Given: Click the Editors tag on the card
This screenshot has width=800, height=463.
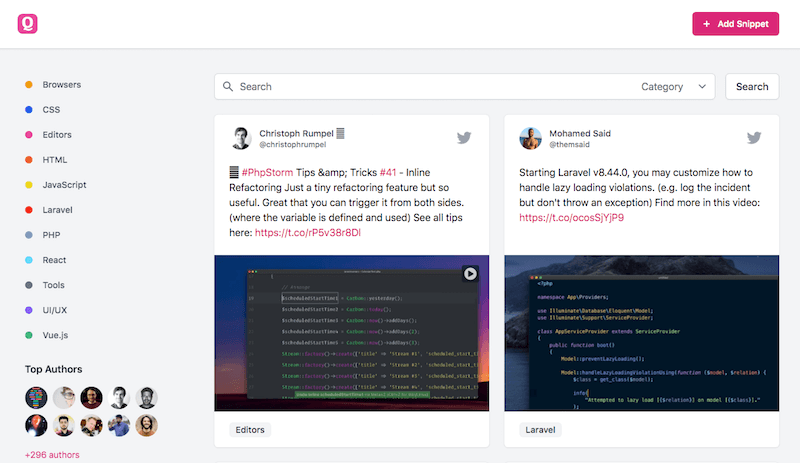Looking at the screenshot, I should tap(250, 430).
